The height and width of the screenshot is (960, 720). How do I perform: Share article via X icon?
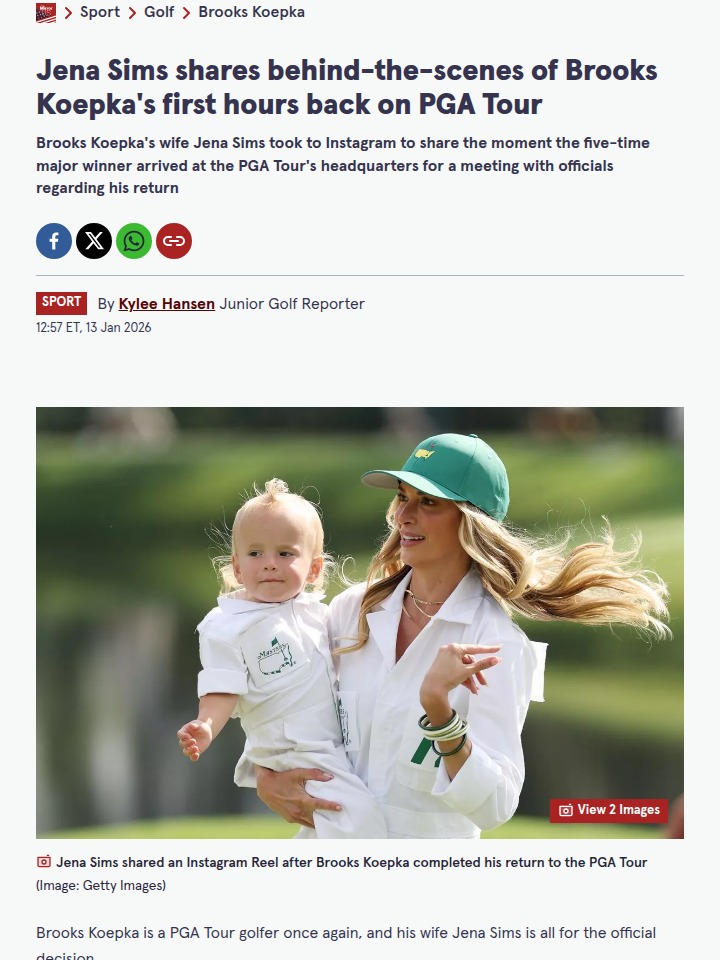coord(94,241)
